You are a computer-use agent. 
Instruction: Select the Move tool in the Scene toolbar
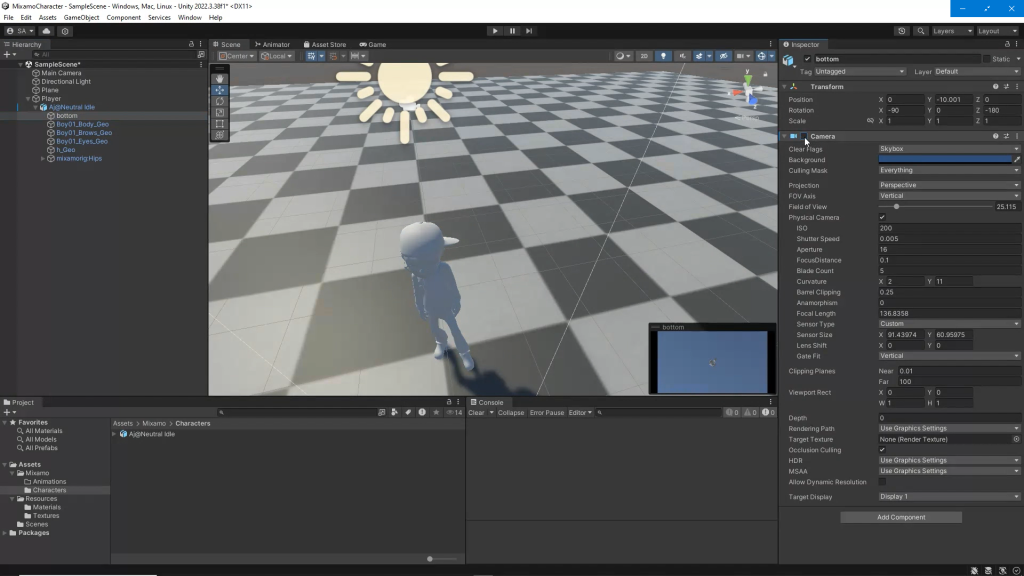point(220,90)
